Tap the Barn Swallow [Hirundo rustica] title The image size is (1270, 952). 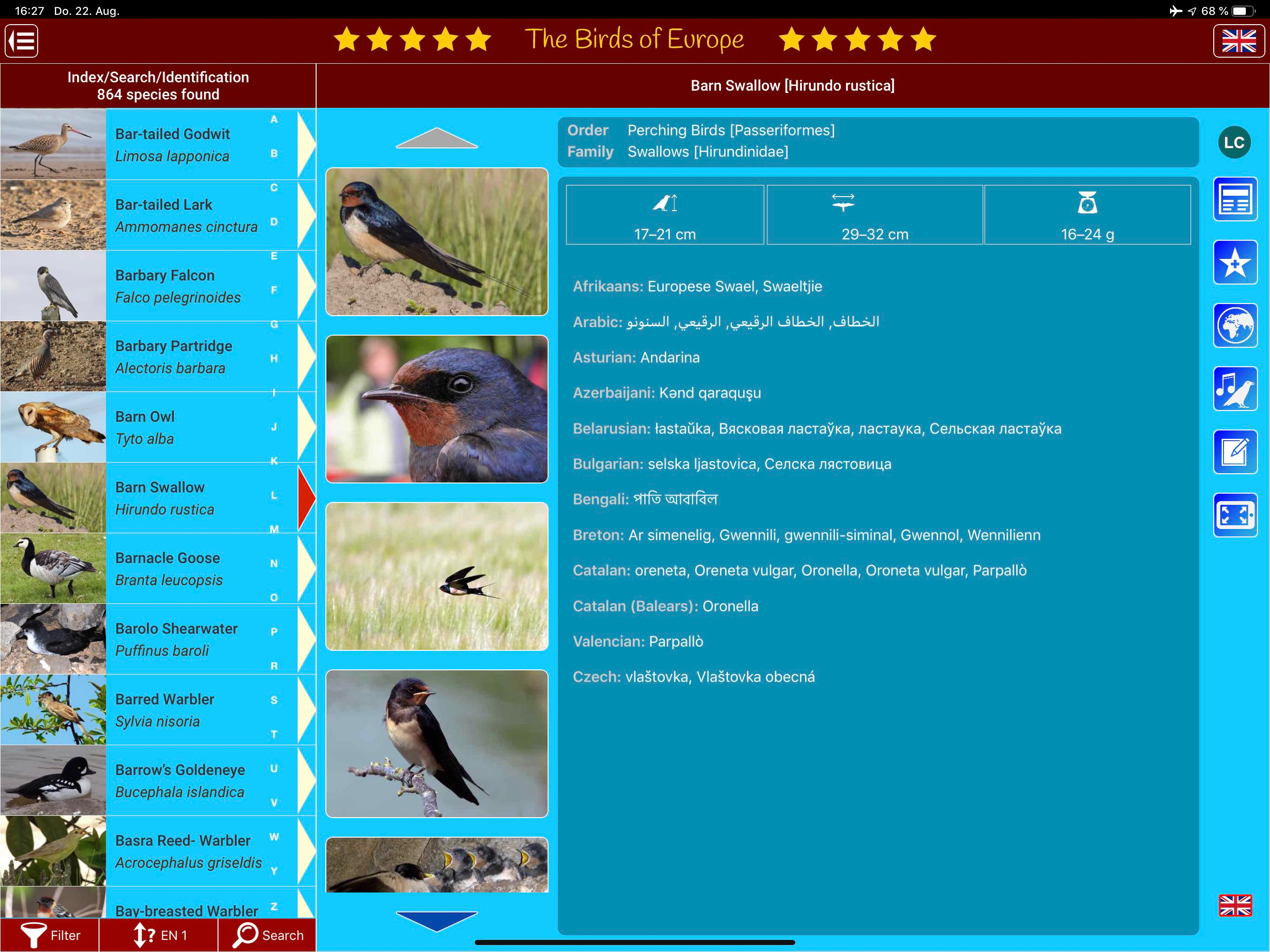(792, 86)
